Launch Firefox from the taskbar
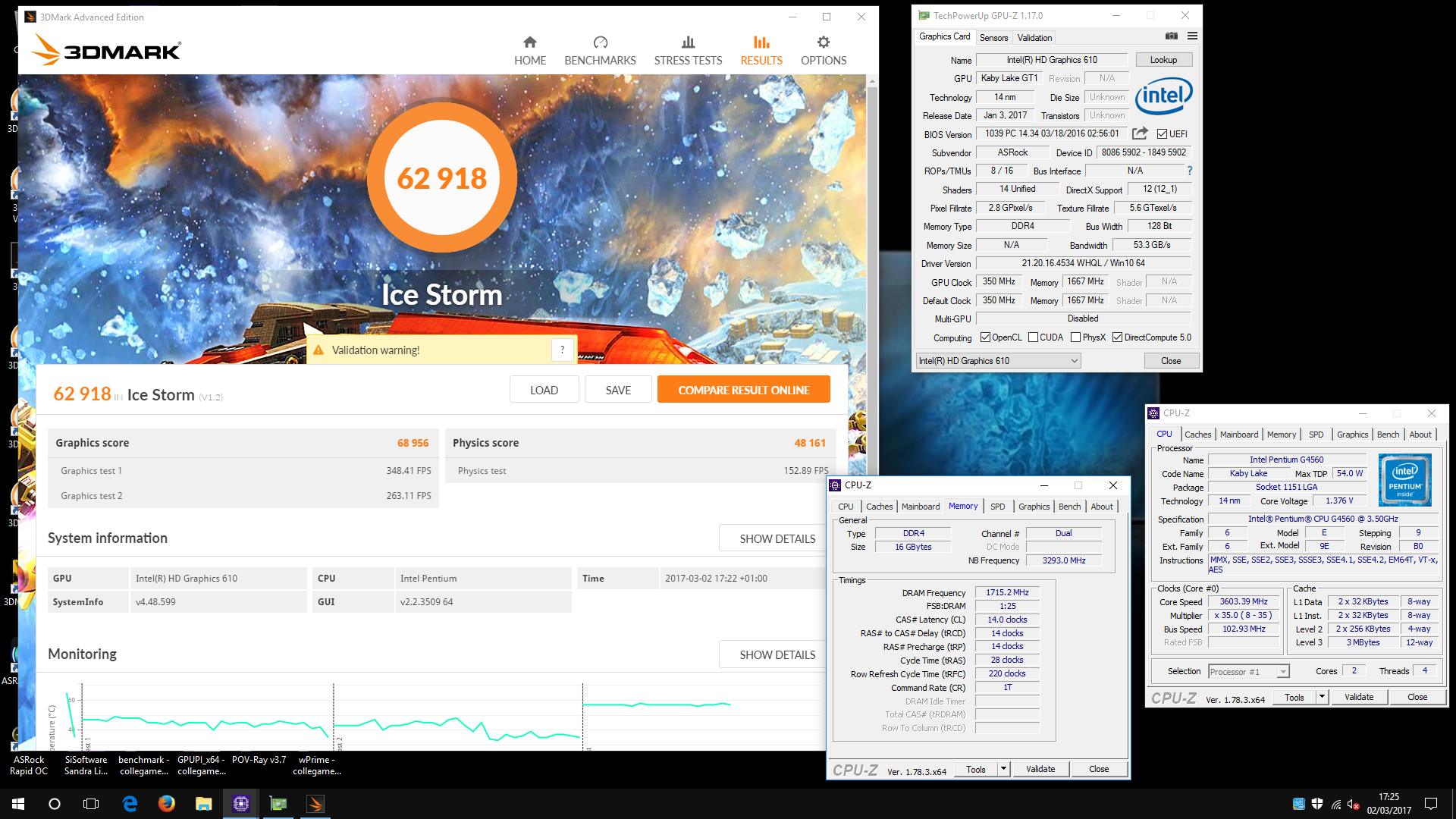The width and height of the screenshot is (1456, 819). click(167, 804)
